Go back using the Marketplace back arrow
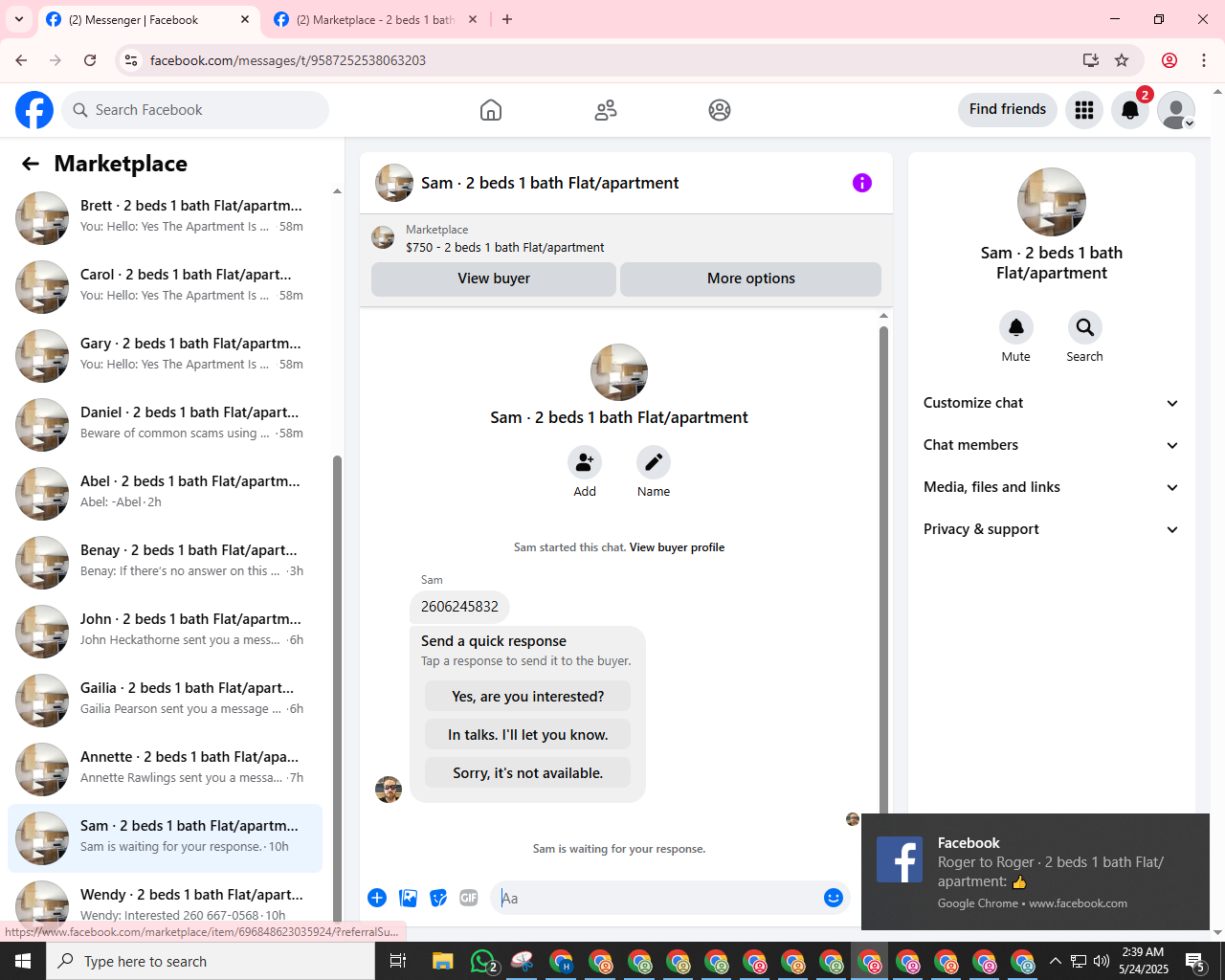1225x980 pixels. pos(31,164)
